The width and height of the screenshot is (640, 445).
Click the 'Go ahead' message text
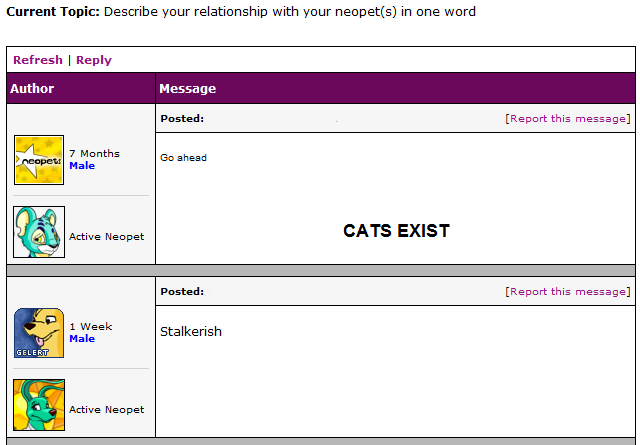(183, 158)
